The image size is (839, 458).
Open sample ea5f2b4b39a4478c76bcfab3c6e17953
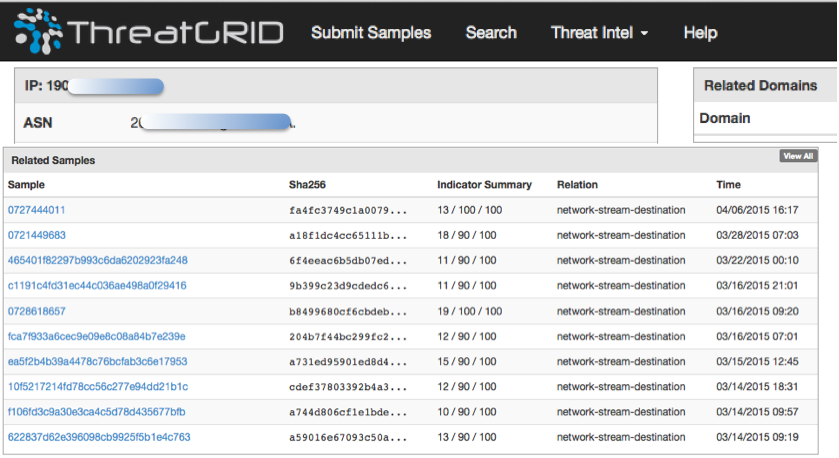pos(98,361)
